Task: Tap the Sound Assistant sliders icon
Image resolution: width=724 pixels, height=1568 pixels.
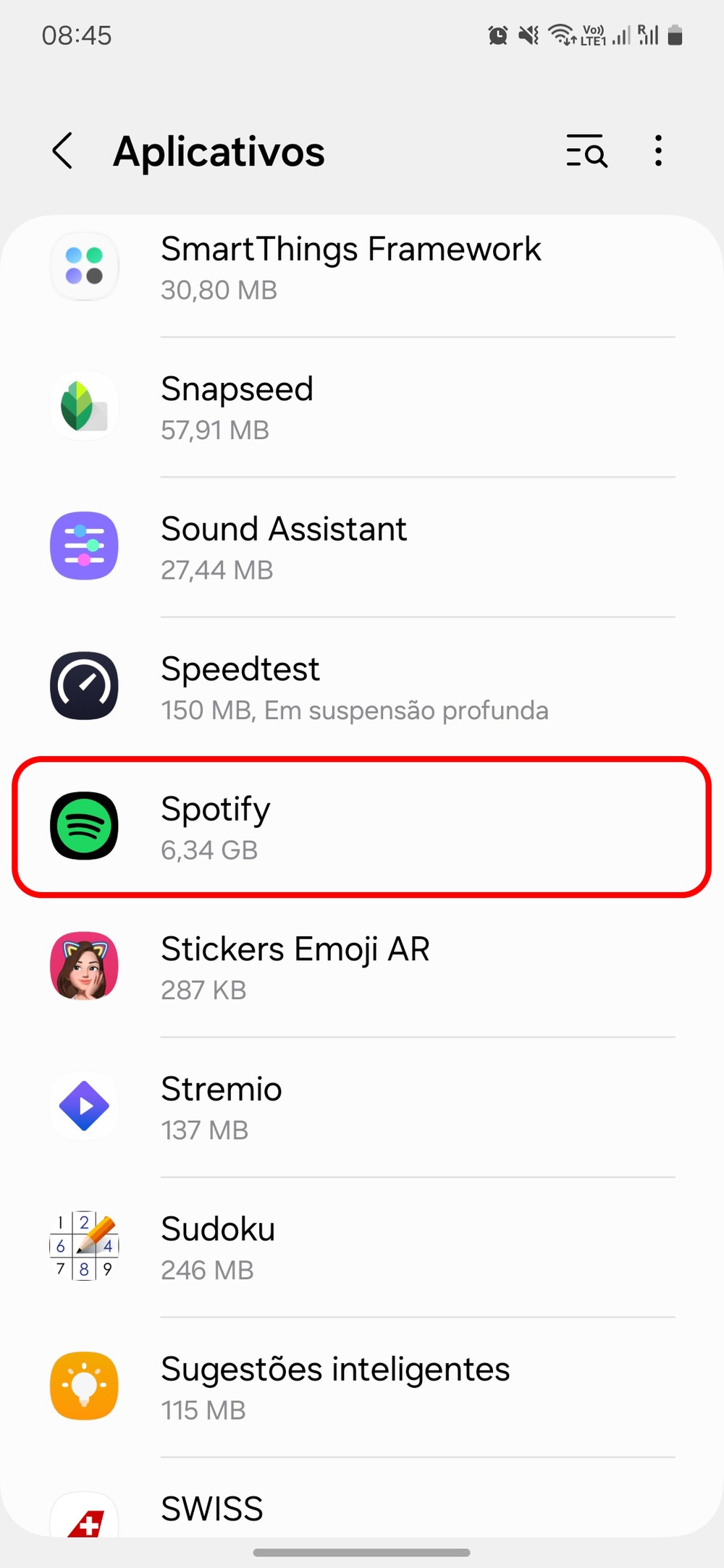Action: pyautogui.click(x=84, y=546)
